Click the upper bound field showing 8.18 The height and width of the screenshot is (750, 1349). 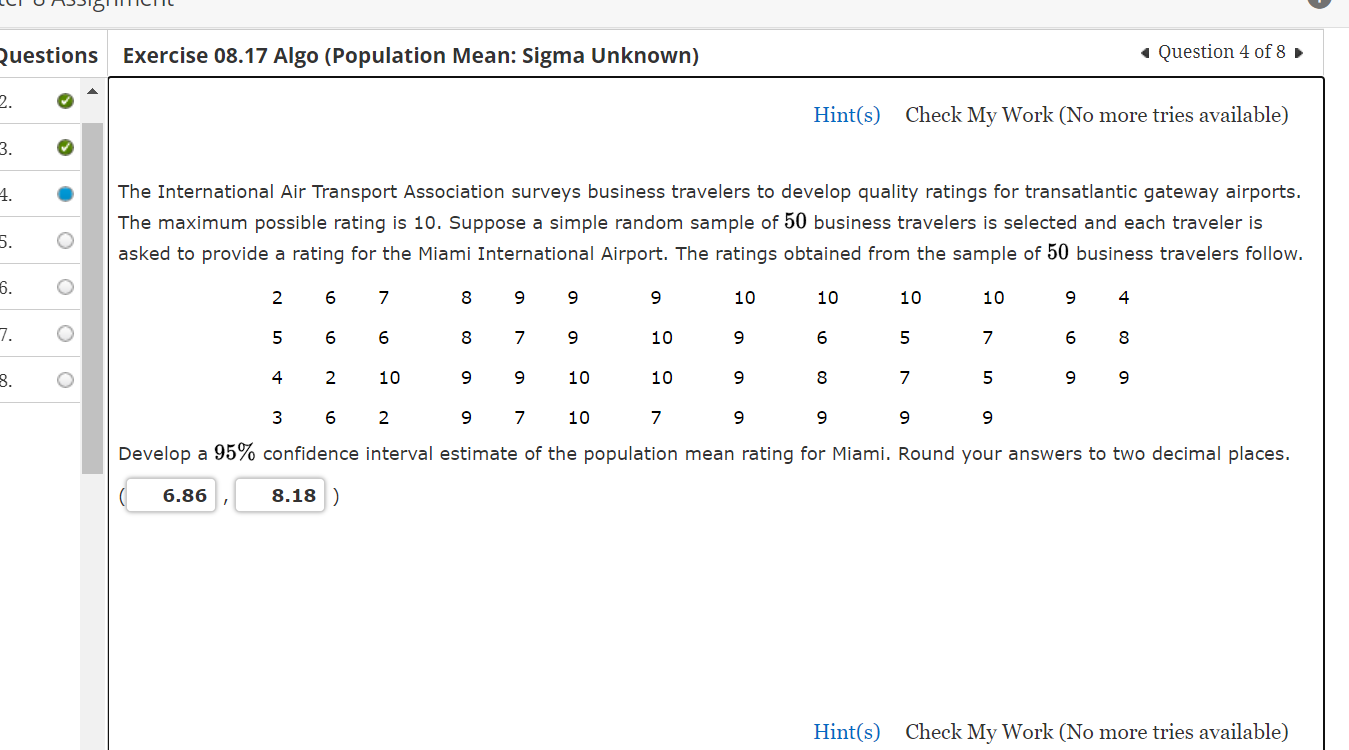click(x=280, y=496)
